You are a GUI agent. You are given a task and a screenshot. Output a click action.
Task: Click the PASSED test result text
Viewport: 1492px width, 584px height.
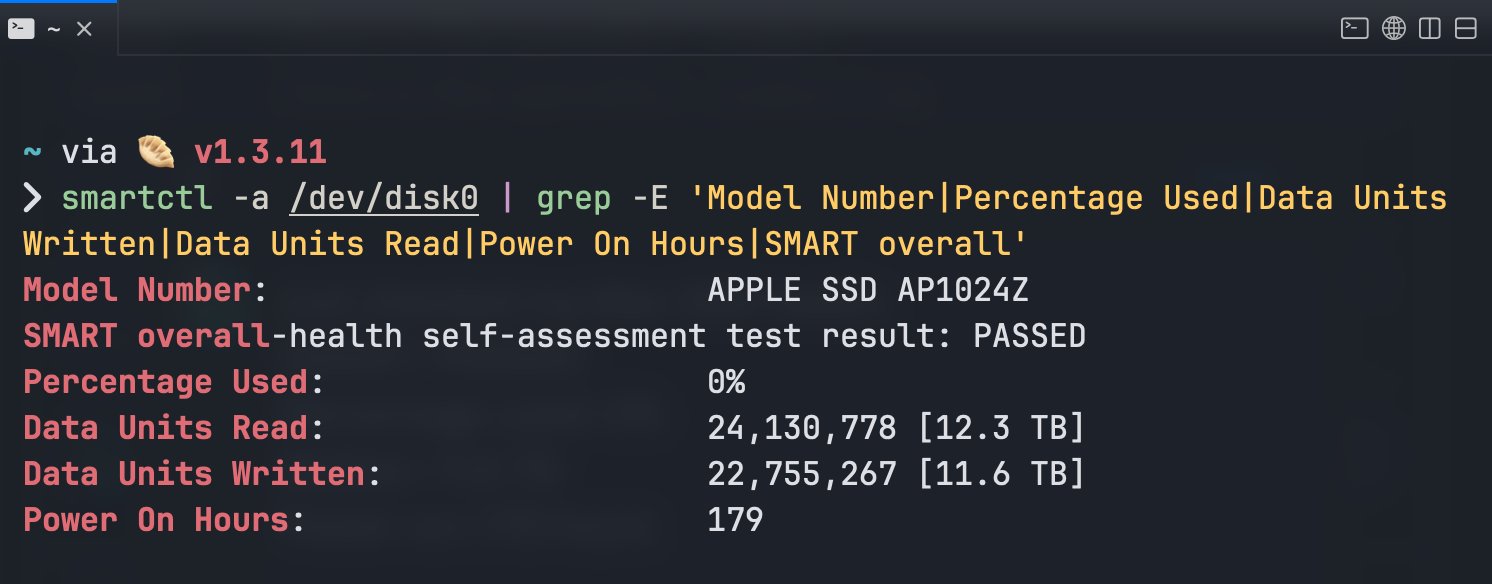coord(1030,336)
